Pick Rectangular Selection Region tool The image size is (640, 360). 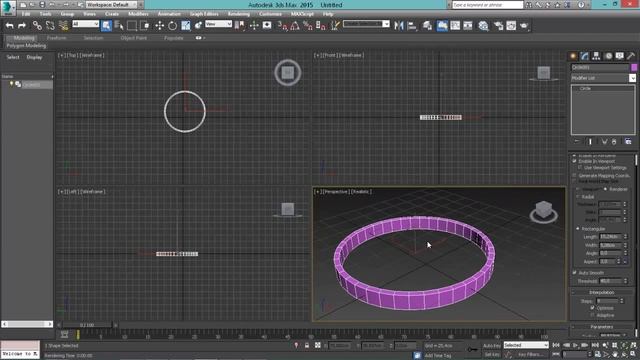[132, 26]
